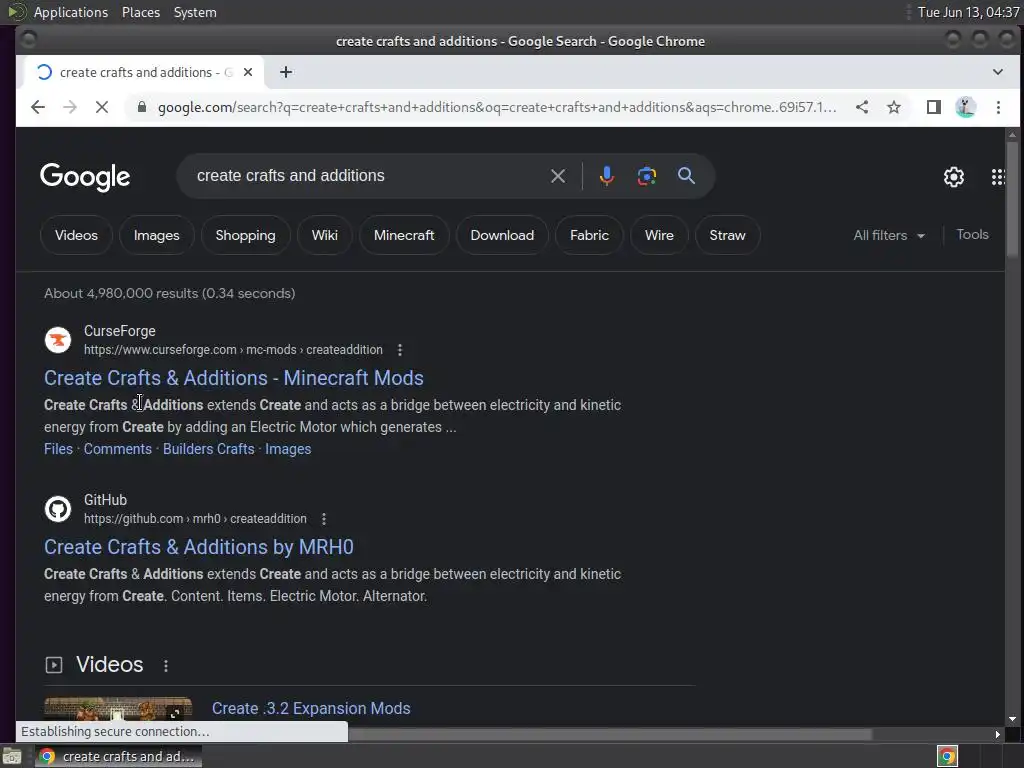1024x768 pixels.
Task: Open more options beside Videos heading
Action: [166, 665]
